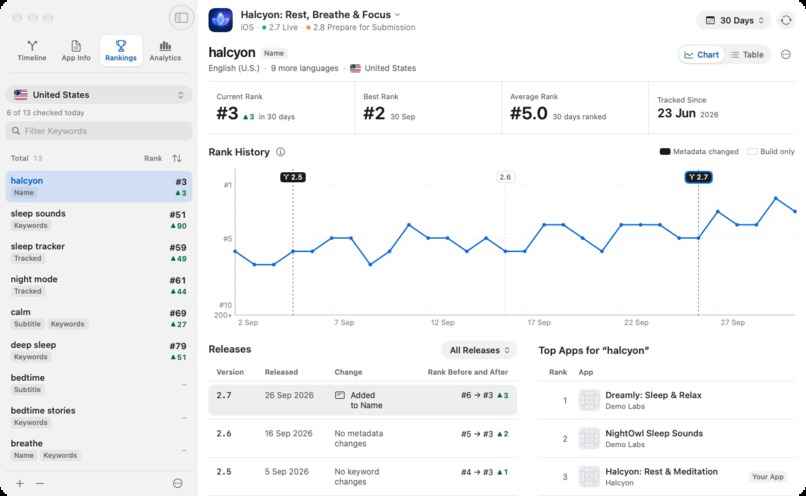Click the Rank History info icon
Image resolution: width=806 pixels, height=496 pixels.
click(280, 152)
